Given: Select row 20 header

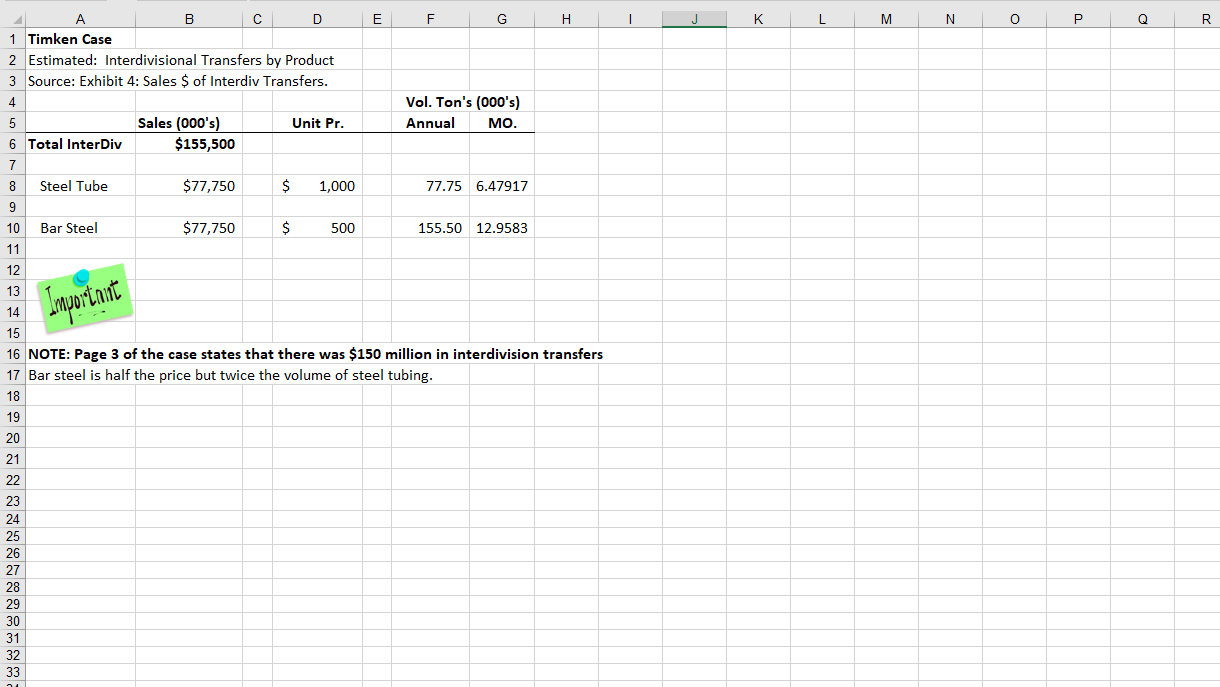Looking at the screenshot, I should tap(13, 438).
